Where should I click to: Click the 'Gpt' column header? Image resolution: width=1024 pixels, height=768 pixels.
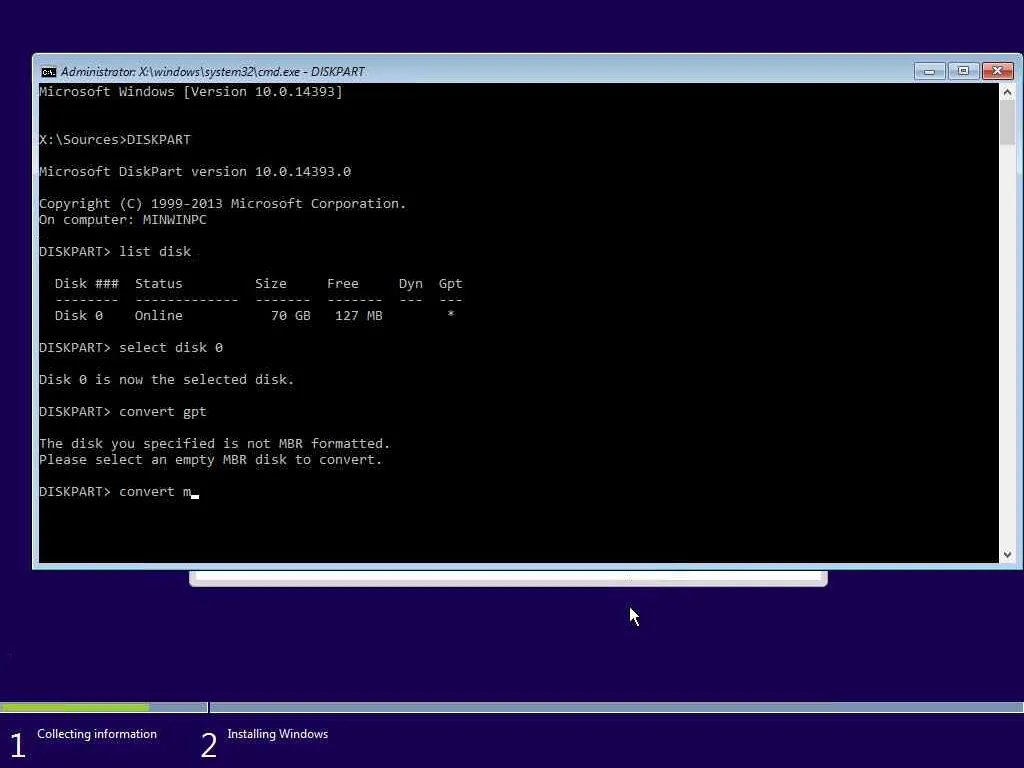(451, 283)
